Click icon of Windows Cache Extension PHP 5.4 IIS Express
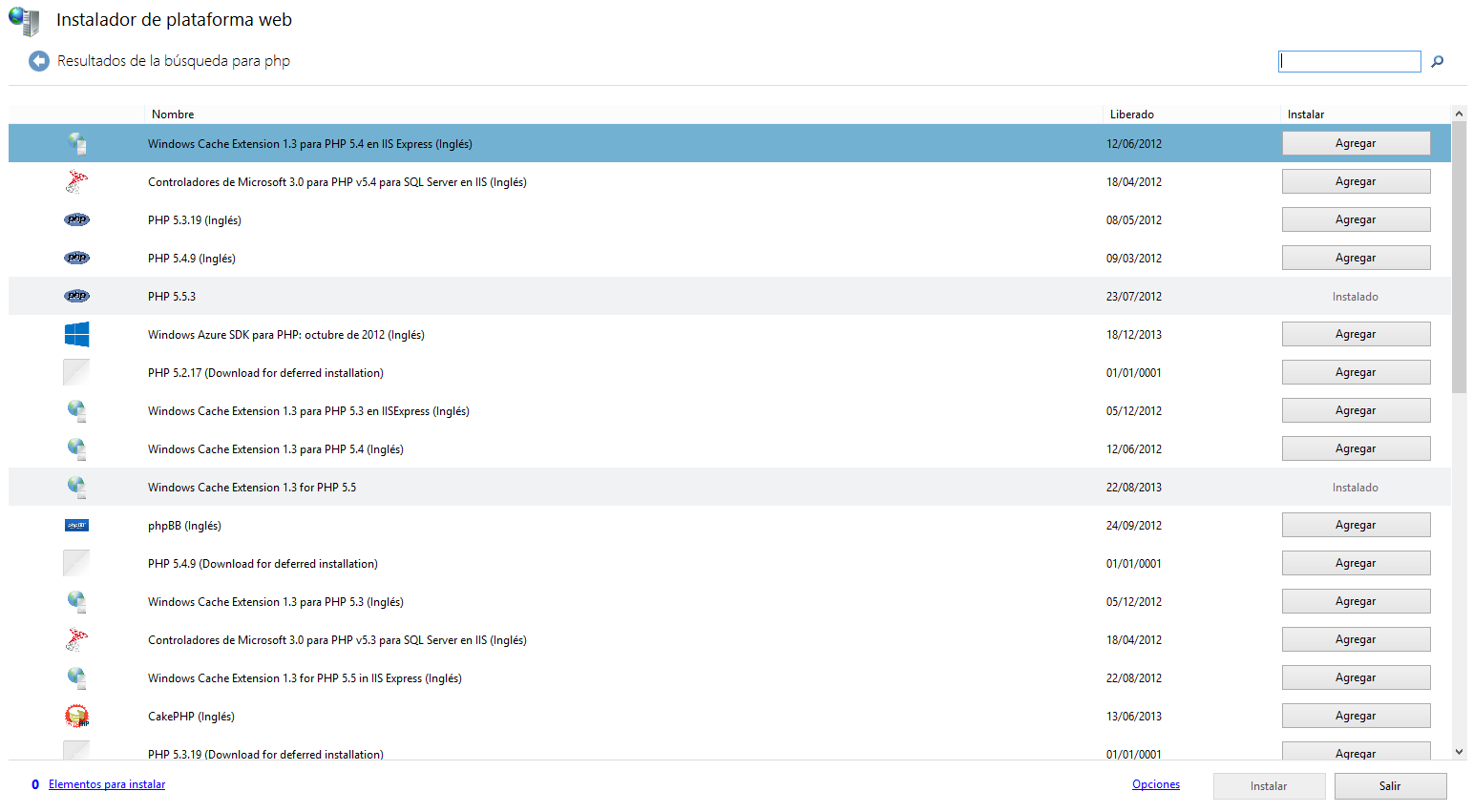Image resolution: width=1473 pixels, height=812 pixels. click(x=76, y=143)
